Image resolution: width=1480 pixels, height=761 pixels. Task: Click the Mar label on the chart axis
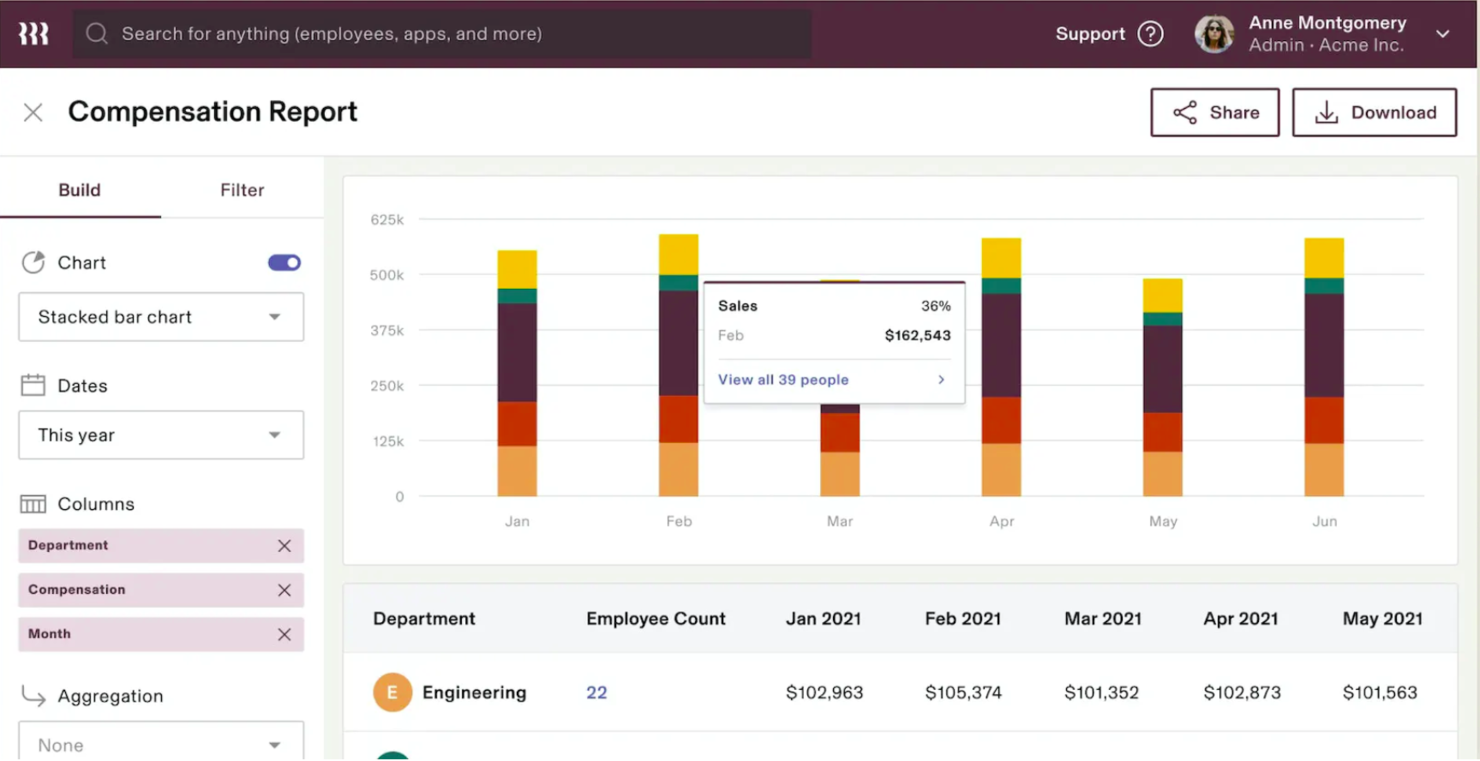[840, 521]
